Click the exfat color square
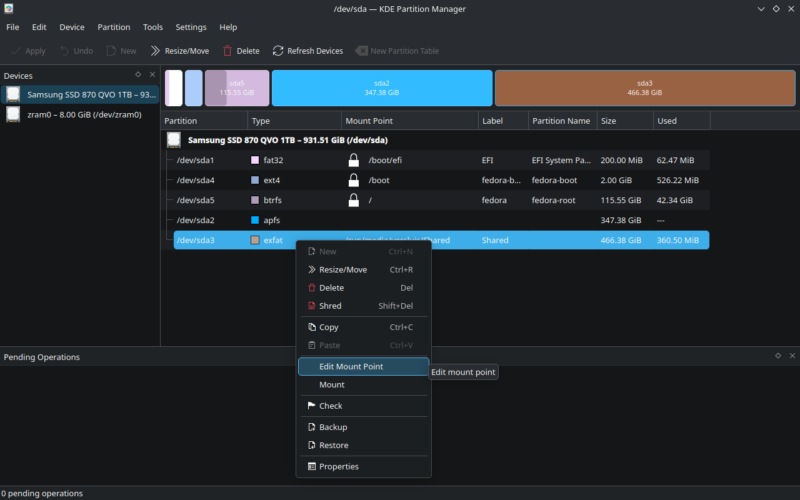Screen dimensions: 800x500 pyautogui.click(x=255, y=240)
